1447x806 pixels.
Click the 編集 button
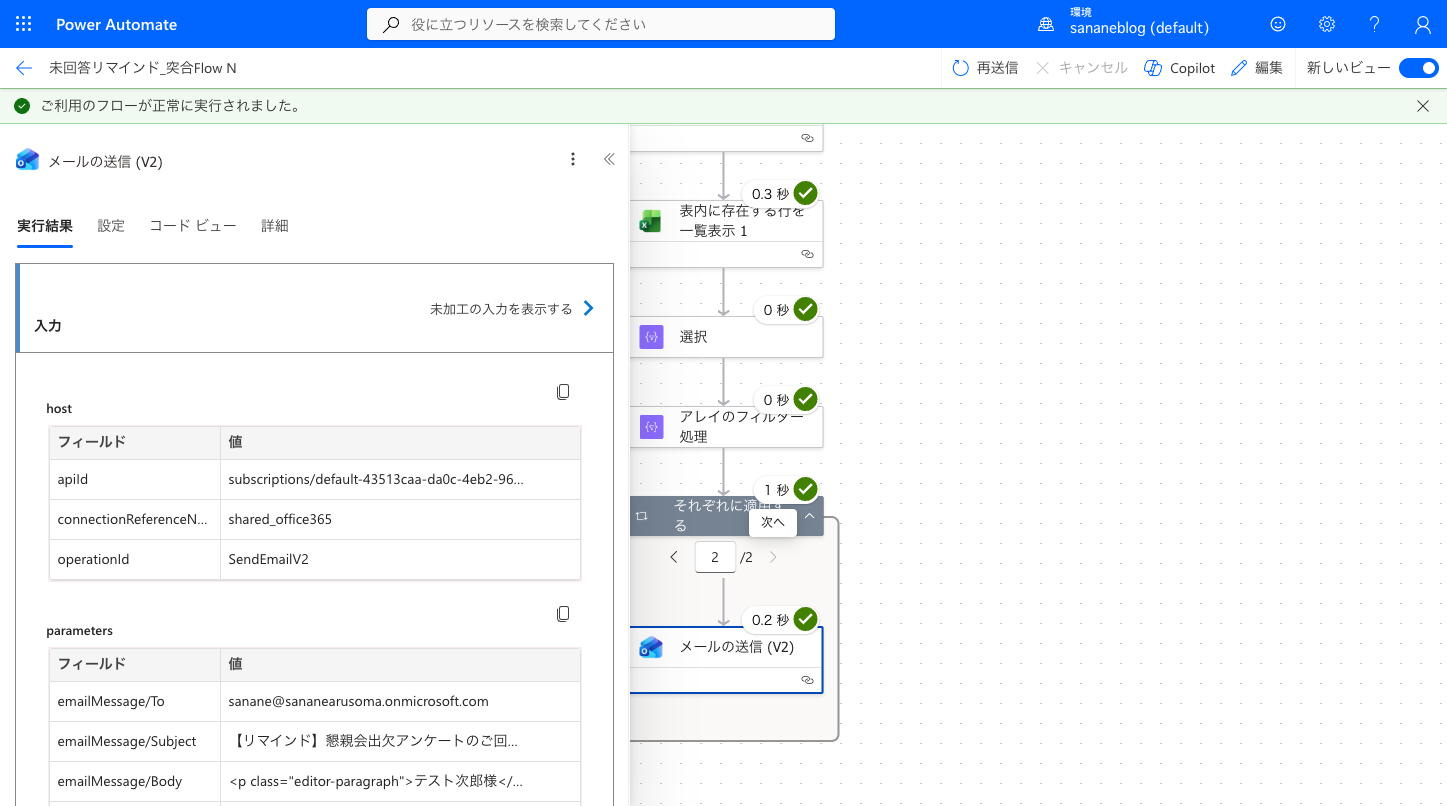[x=1257, y=68]
